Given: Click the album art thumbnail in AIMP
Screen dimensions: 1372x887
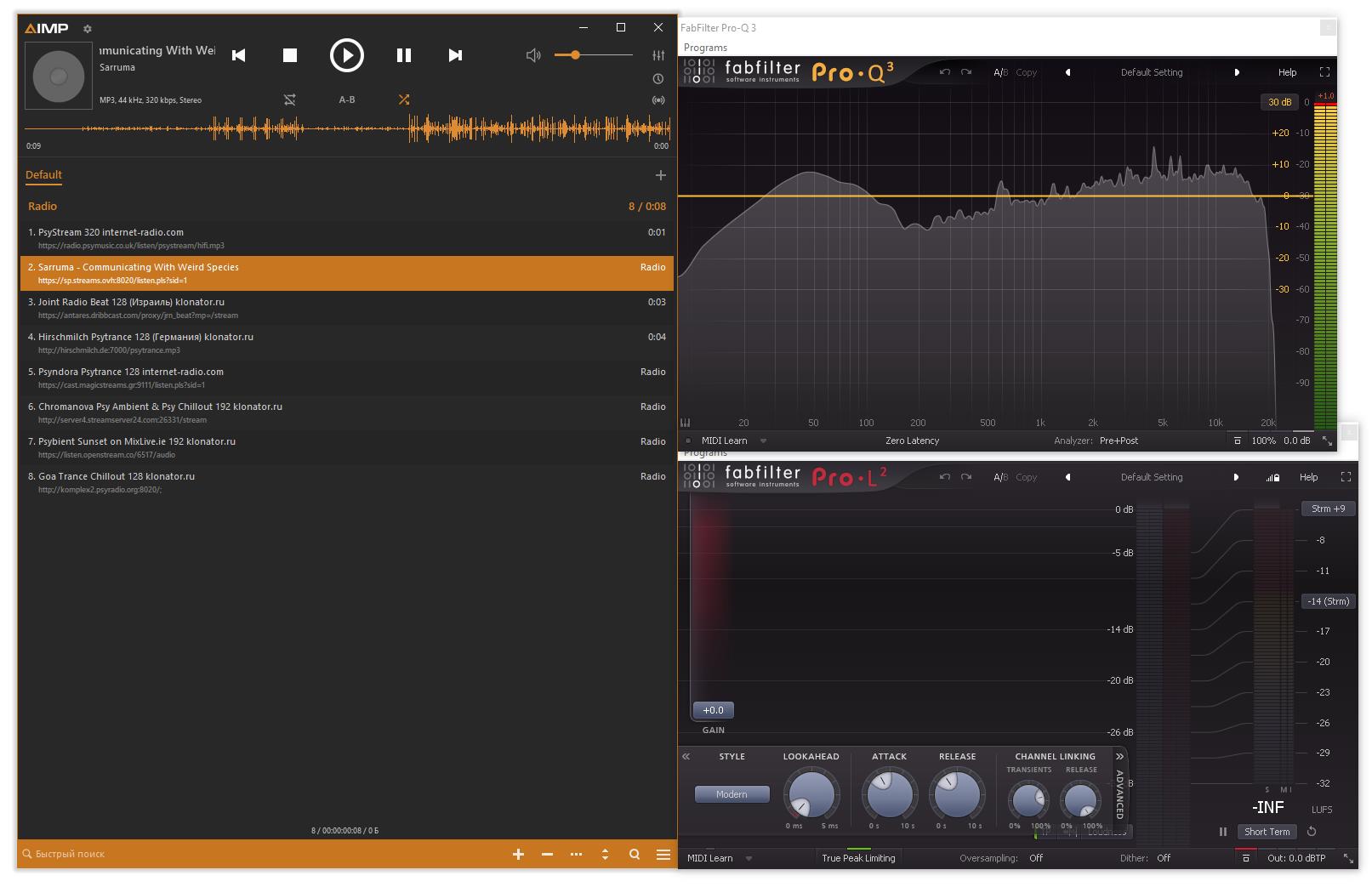Looking at the screenshot, I should pos(59,77).
